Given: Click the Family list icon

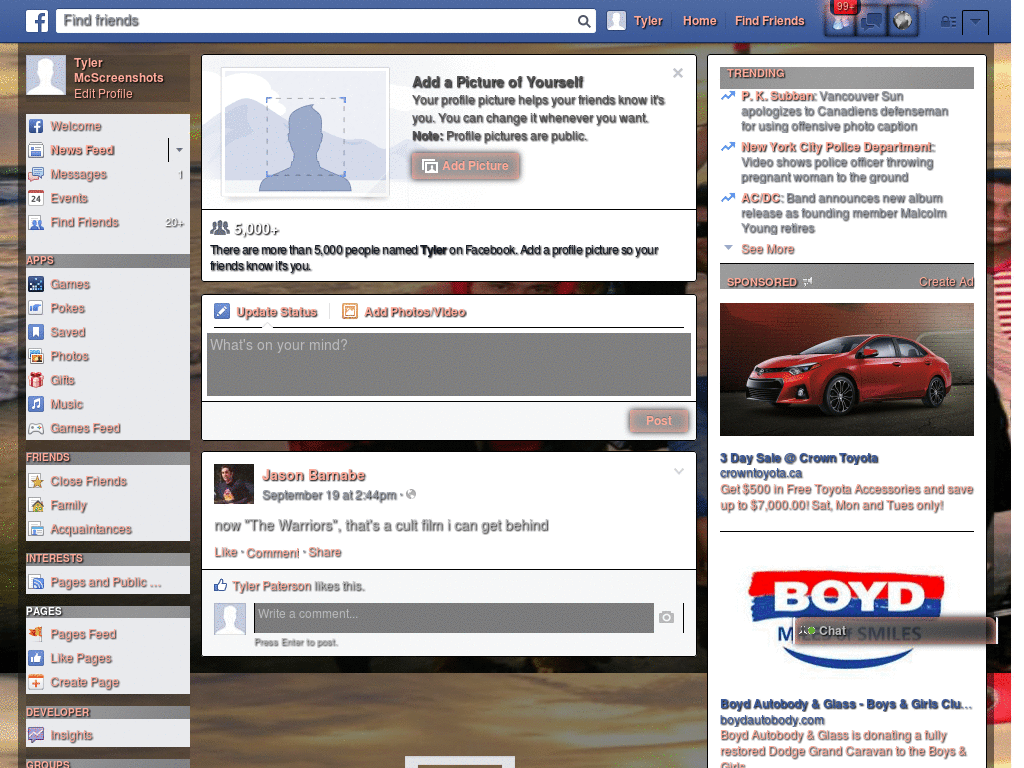Looking at the screenshot, I should [36, 505].
